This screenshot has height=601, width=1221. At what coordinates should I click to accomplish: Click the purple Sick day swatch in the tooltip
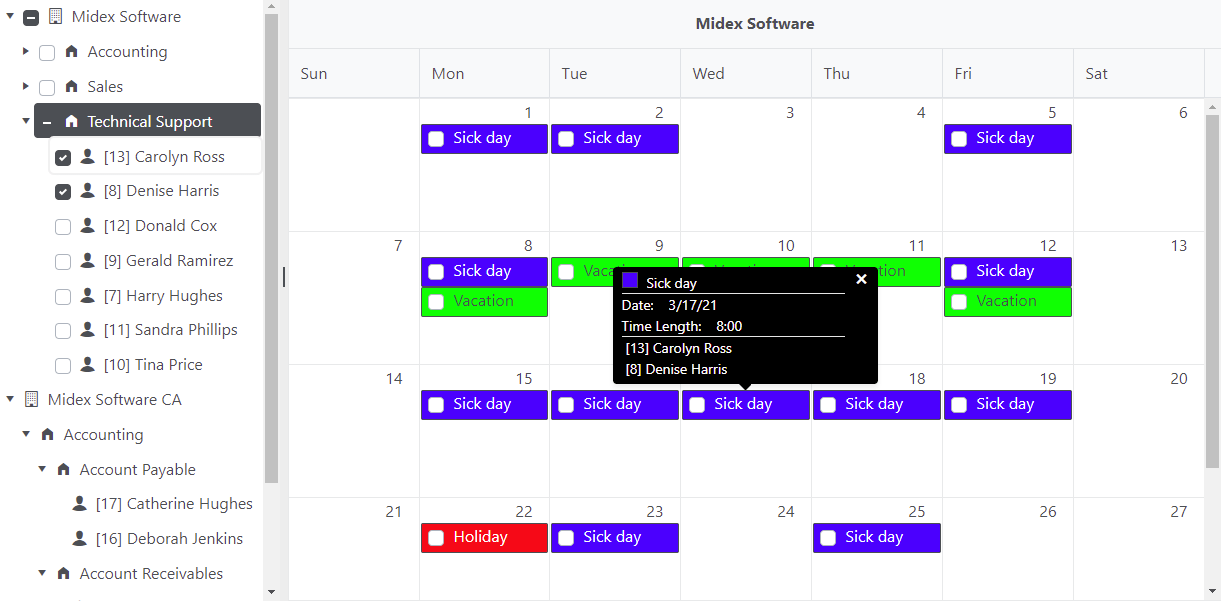point(630,280)
